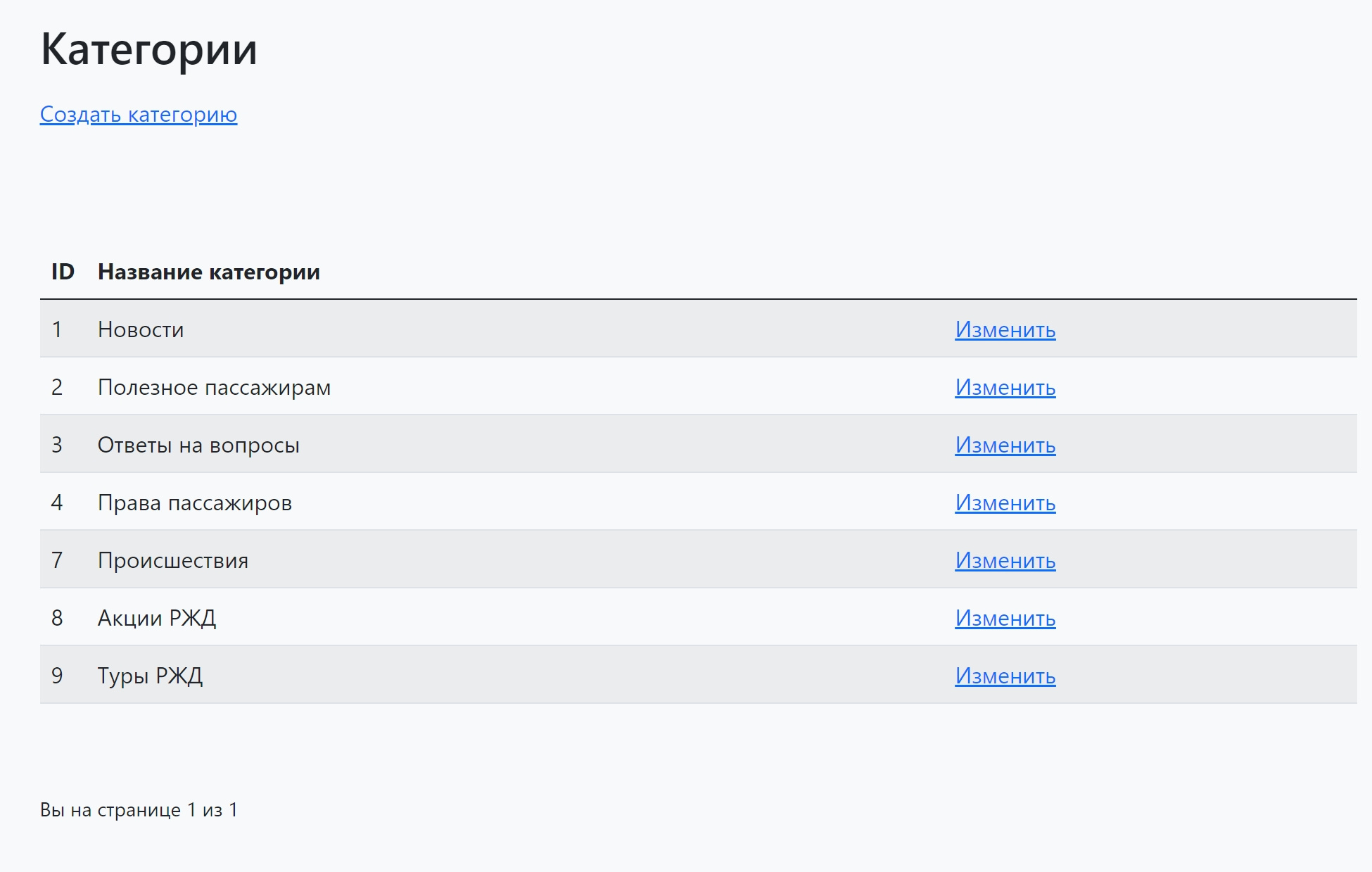Click the Права пассажиров name text
The image size is (1372, 872).
[x=195, y=503]
